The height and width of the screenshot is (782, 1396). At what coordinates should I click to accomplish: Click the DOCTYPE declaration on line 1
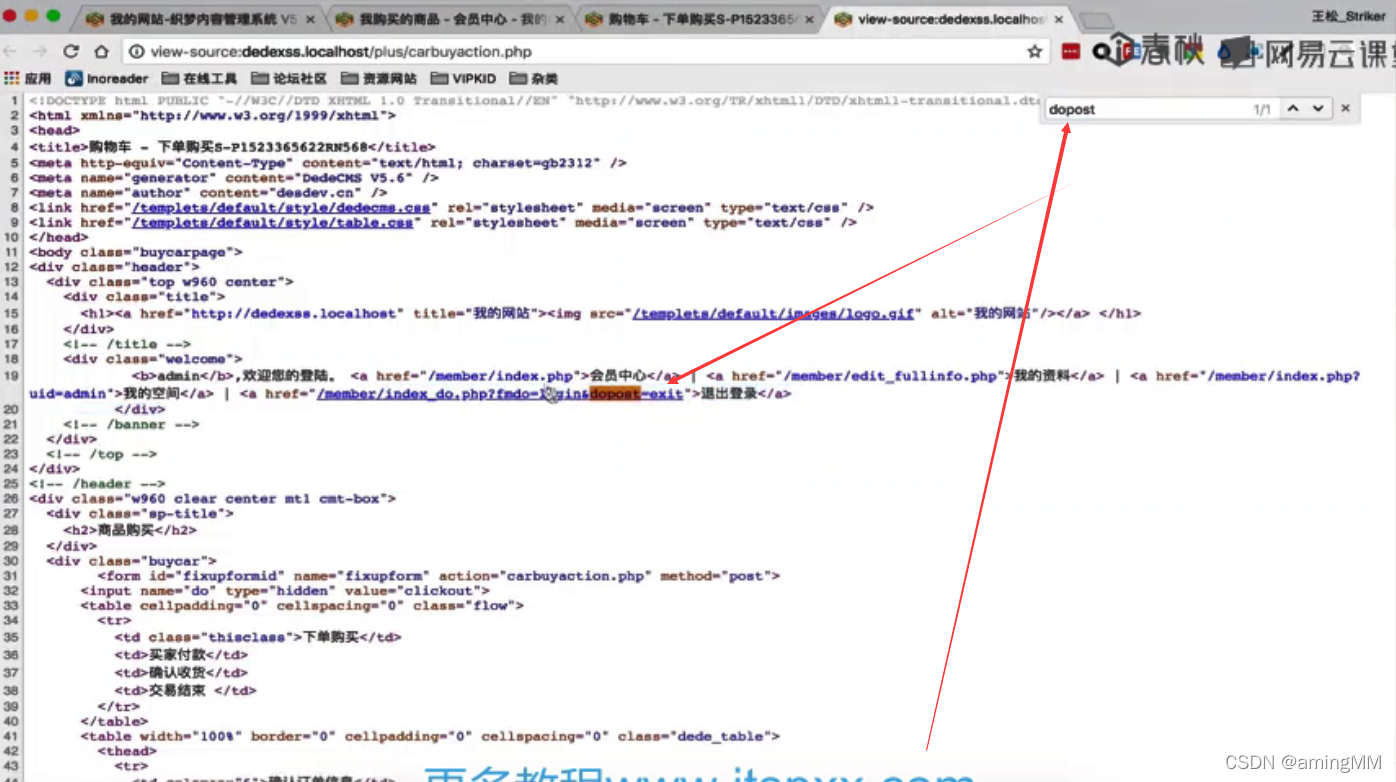pyautogui.click(x=535, y=101)
